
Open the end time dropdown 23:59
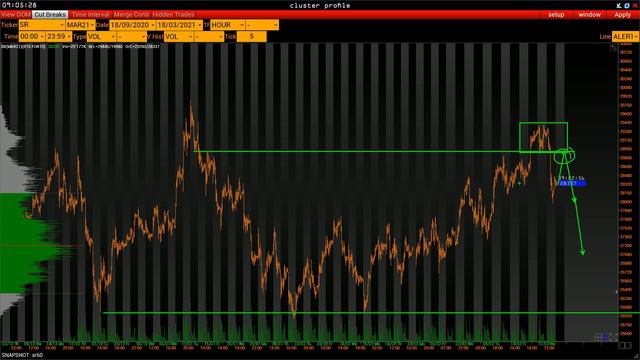59,36
